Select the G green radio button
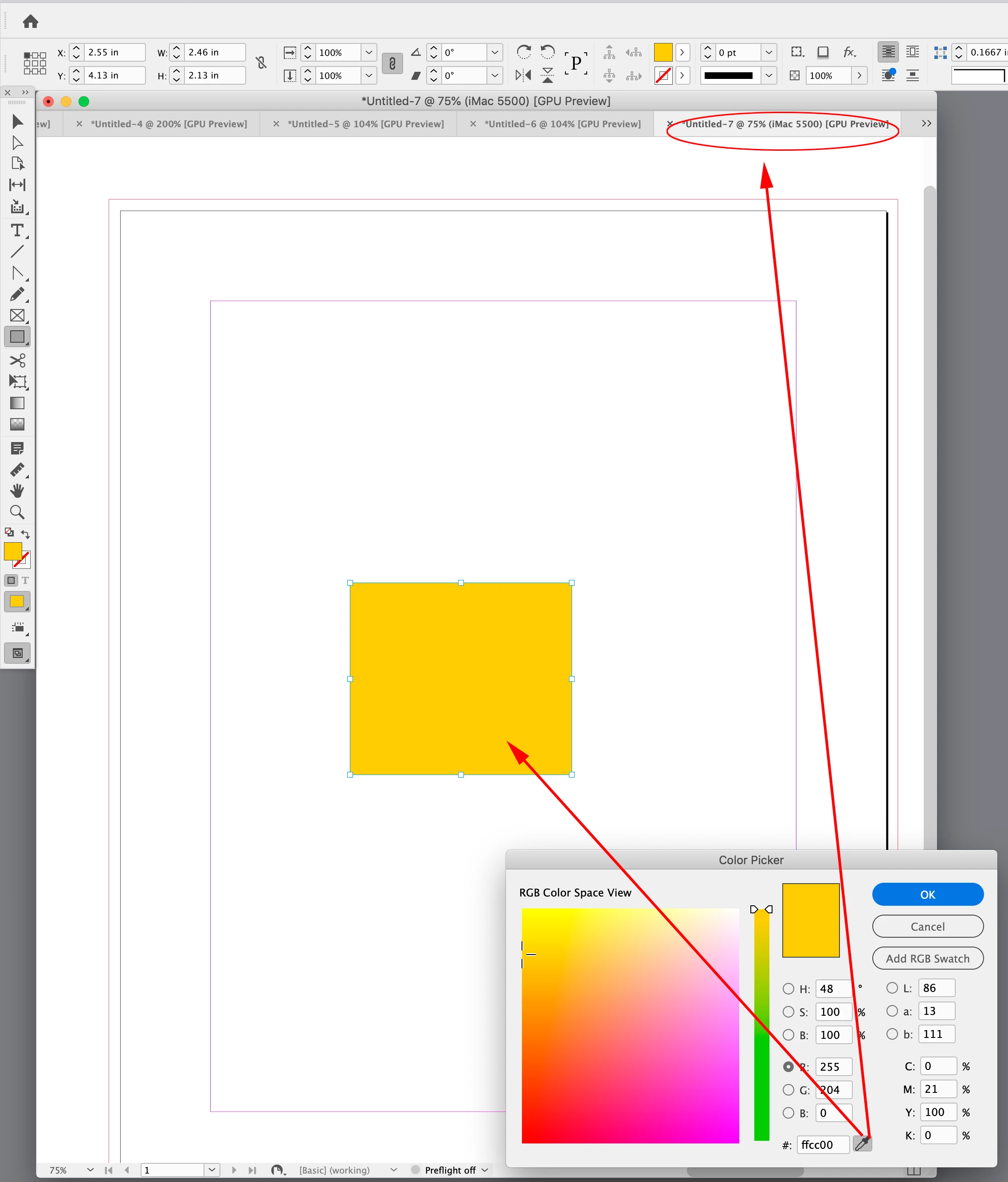 click(x=788, y=1090)
